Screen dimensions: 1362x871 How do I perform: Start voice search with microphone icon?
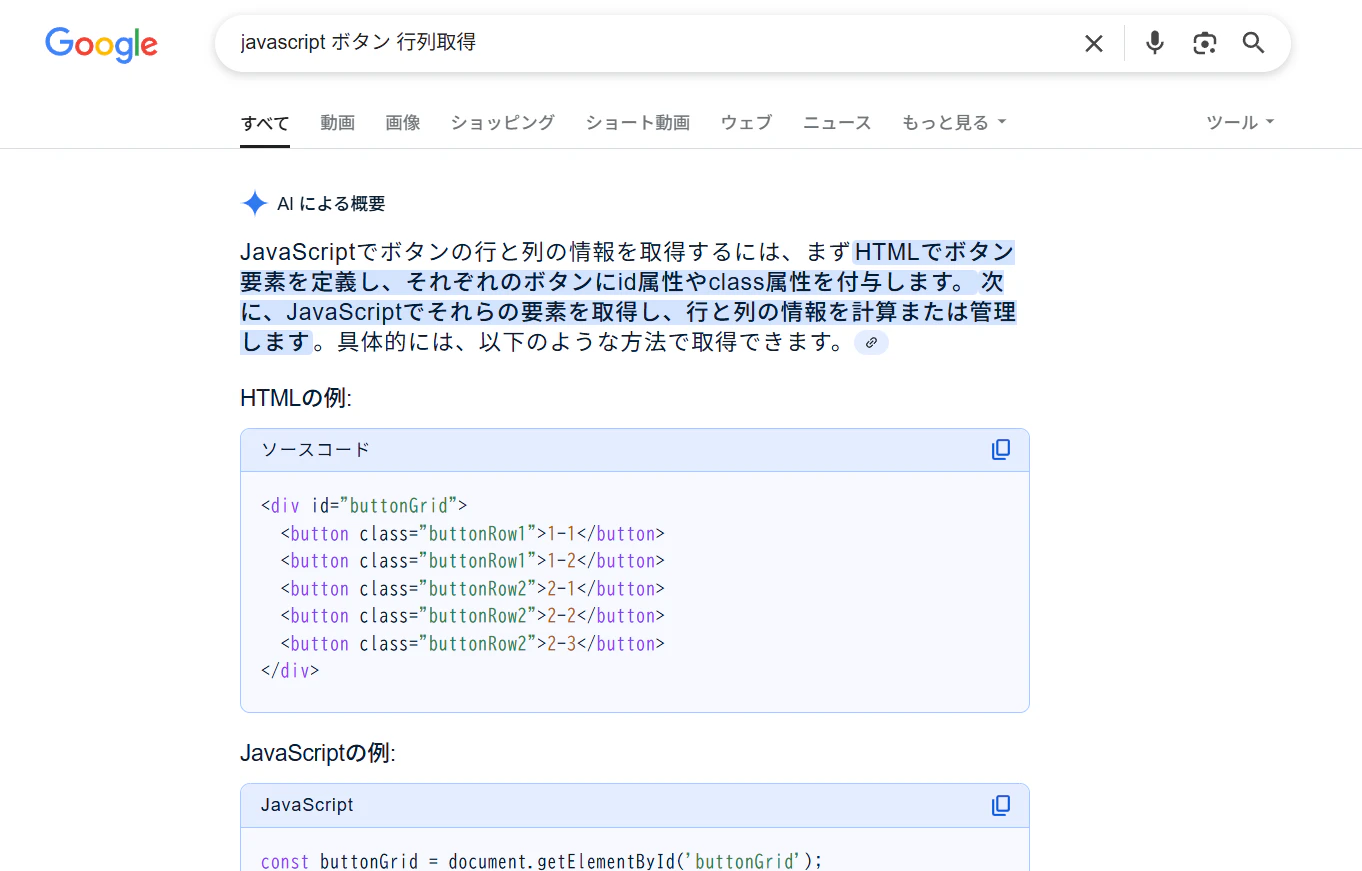[1155, 43]
